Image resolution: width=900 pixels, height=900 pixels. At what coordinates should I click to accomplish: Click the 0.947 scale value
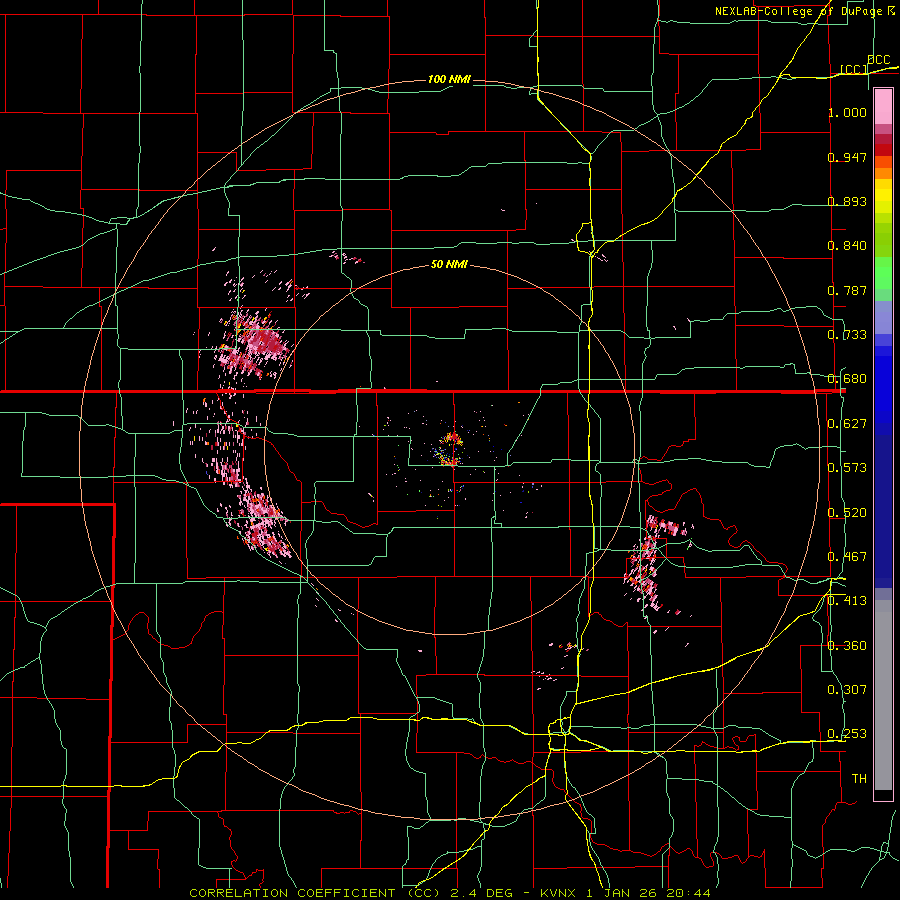847,157
